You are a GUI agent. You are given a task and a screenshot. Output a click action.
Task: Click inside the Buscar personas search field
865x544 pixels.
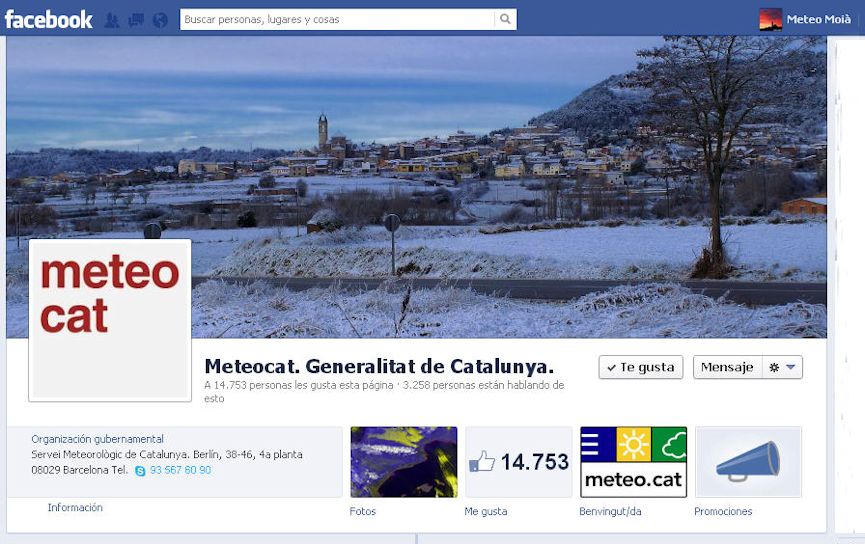click(337, 19)
